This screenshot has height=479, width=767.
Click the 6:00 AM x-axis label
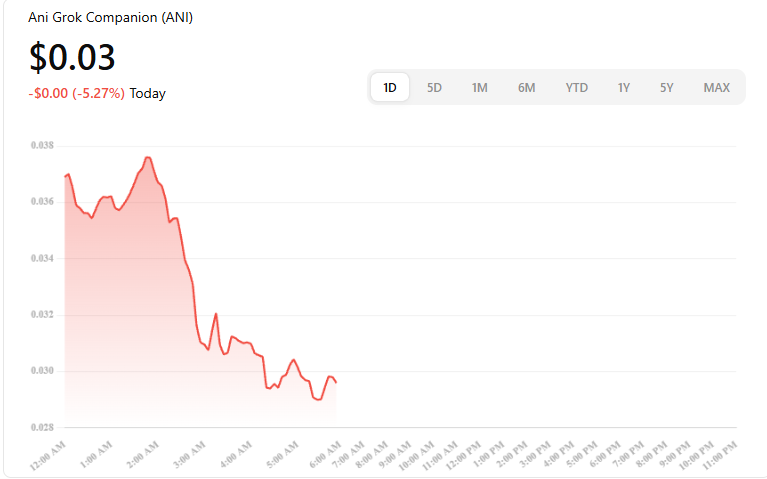[325, 455]
